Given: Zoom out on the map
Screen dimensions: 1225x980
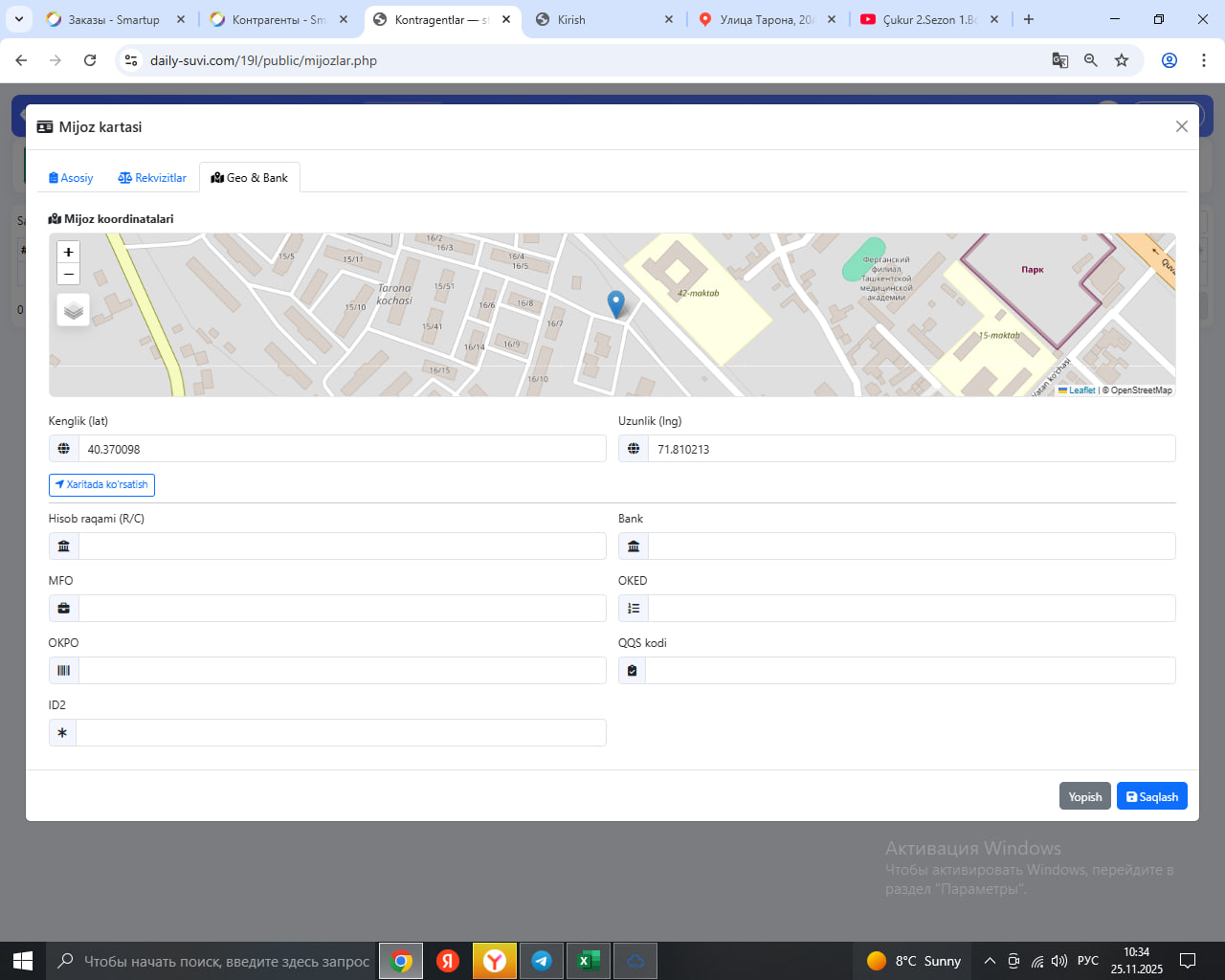Looking at the screenshot, I should tap(68, 275).
